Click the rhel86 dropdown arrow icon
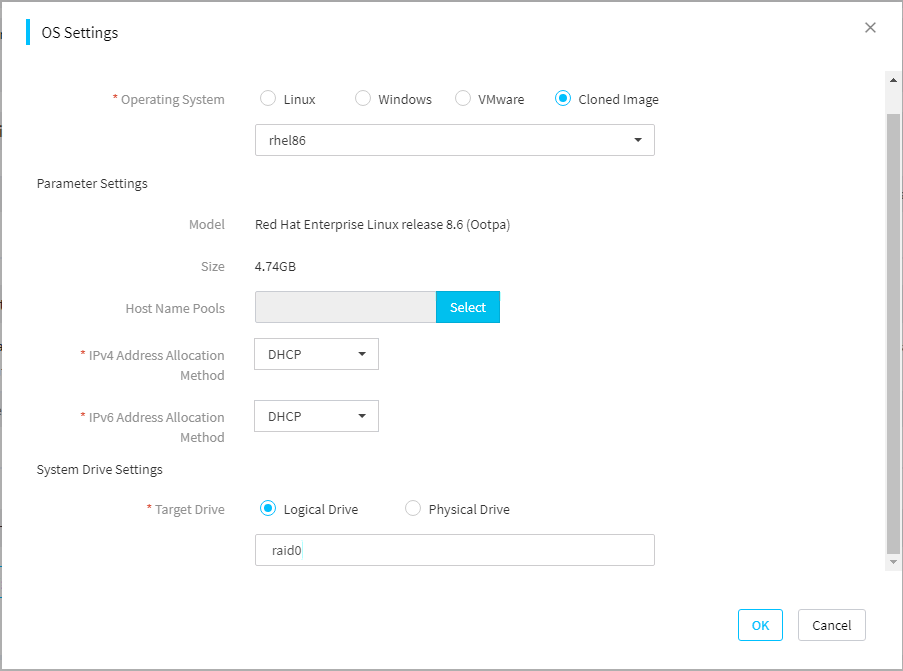 tap(638, 140)
